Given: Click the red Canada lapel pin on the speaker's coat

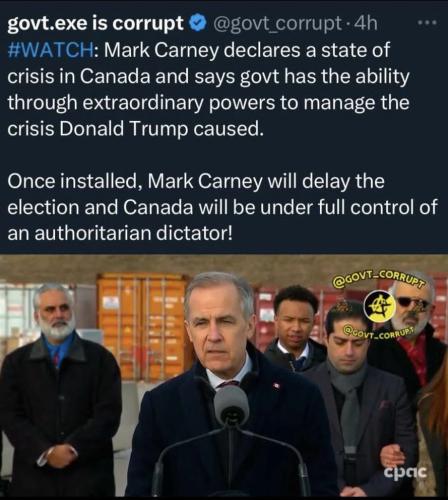Looking at the screenshot, I should click(276, 386).
